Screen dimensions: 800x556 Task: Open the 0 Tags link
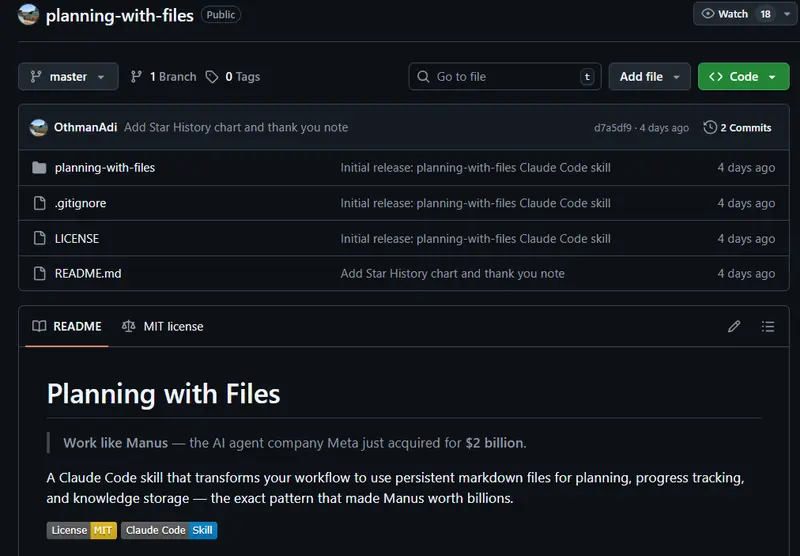[242, 77]
